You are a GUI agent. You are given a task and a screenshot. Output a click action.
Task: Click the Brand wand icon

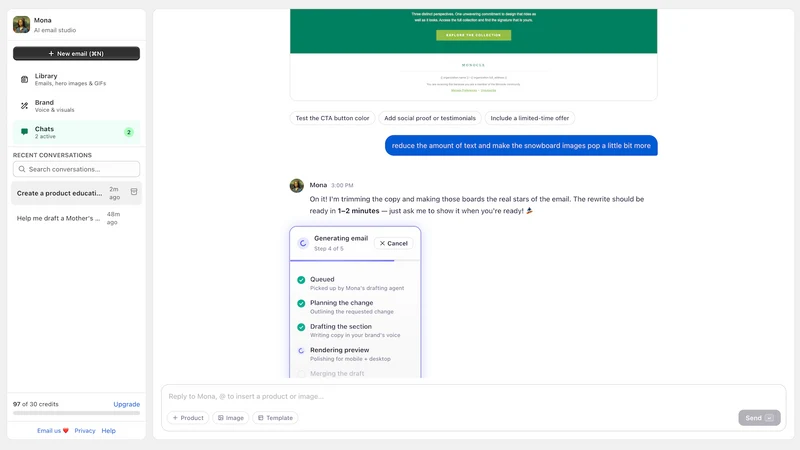pos(24,106)
